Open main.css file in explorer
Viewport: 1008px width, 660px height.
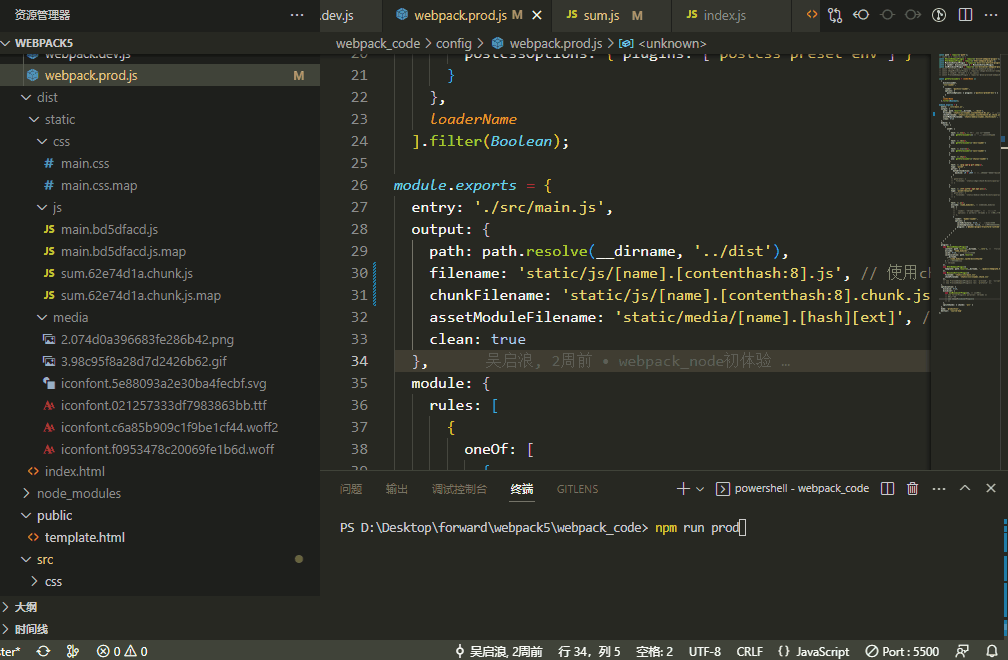[85, 163]
